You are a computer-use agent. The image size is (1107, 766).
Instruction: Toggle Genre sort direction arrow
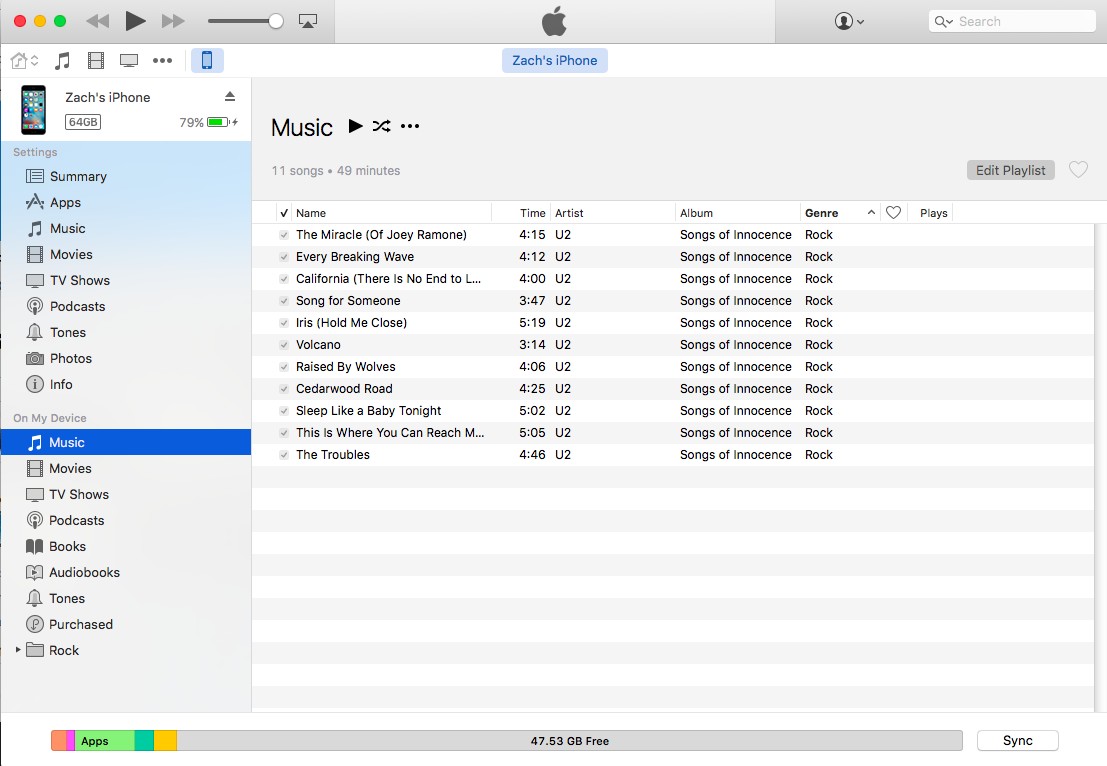pyautogui.click(x=871, y=213)
